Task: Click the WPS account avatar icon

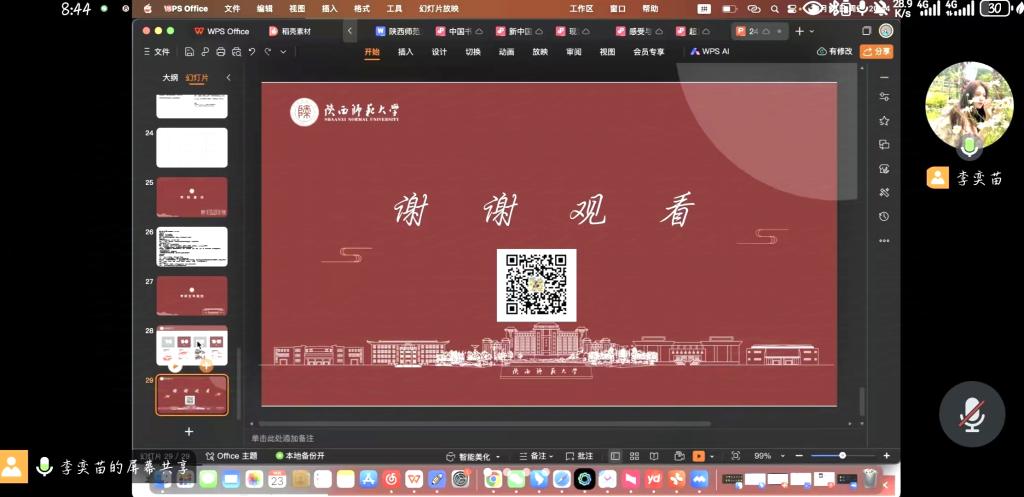Action: [x=886, y=31]
